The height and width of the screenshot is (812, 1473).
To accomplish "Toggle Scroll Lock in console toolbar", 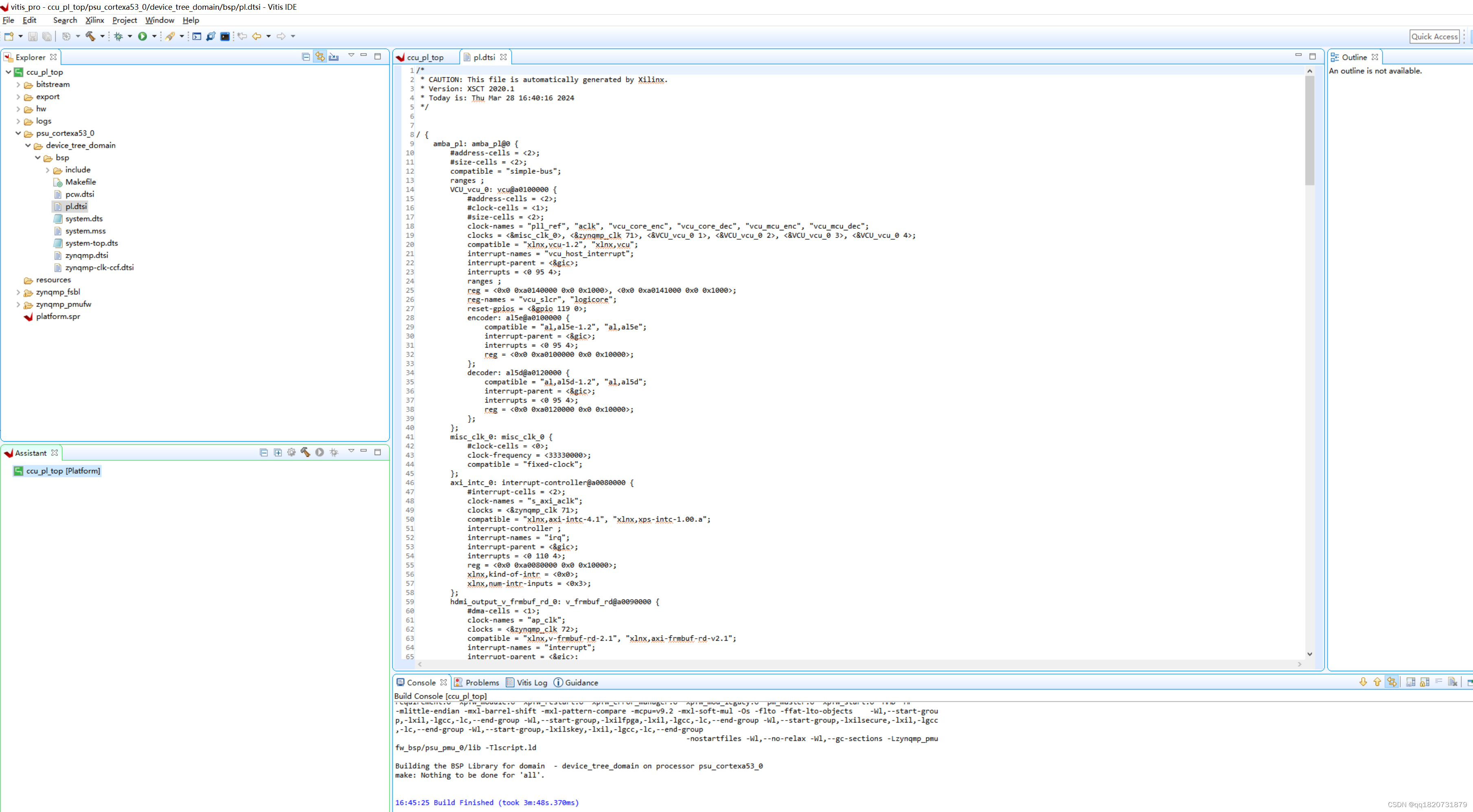I will (1425, 682).
